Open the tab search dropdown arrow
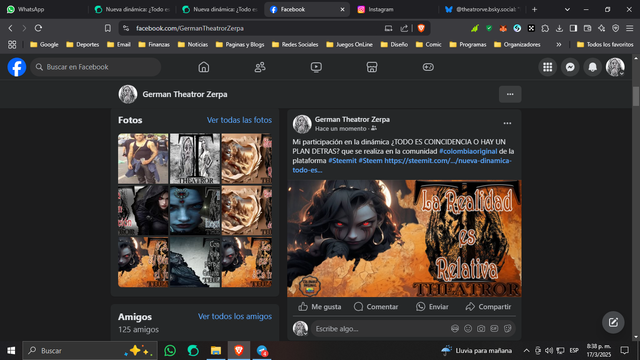The height and width of the screenshot is (360, 640). [x=567, y=9]
